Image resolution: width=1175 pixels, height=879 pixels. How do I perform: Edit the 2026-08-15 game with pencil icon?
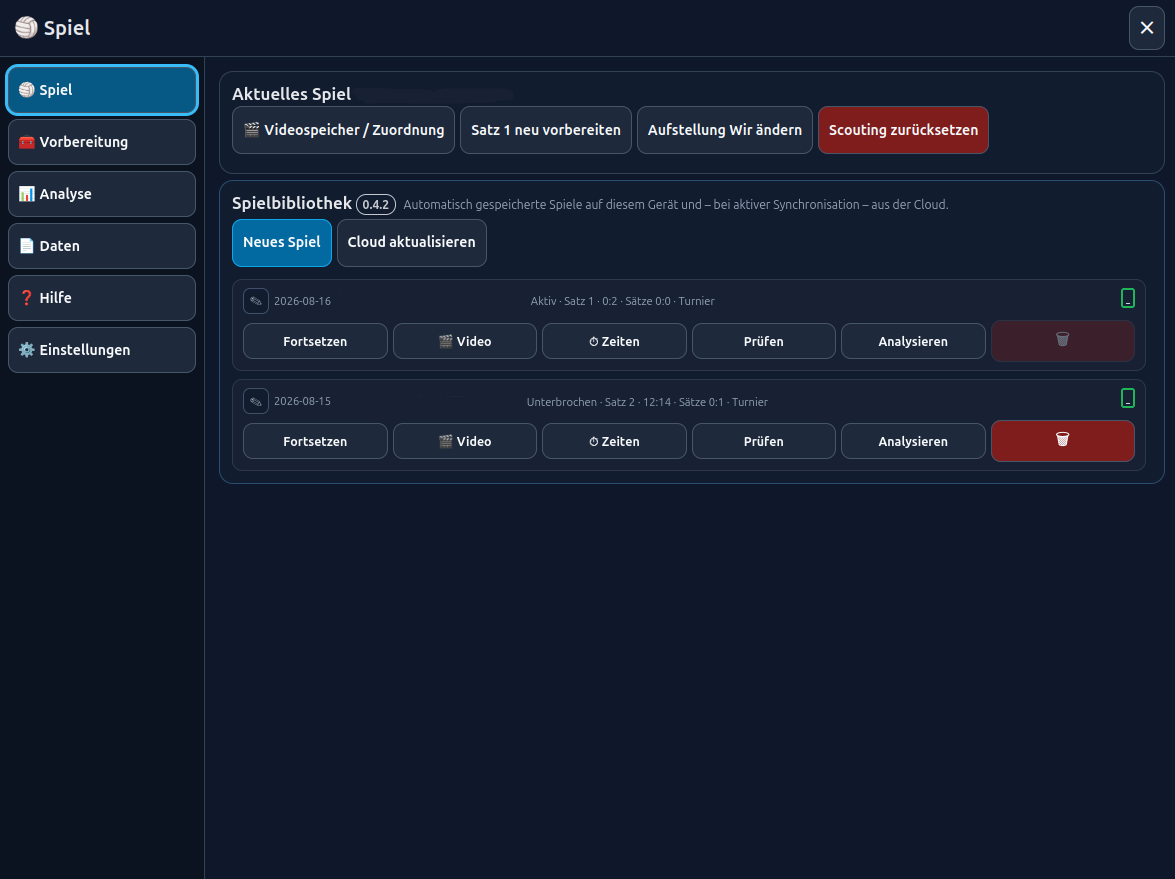pyautogui.click(x=256, y=401)
